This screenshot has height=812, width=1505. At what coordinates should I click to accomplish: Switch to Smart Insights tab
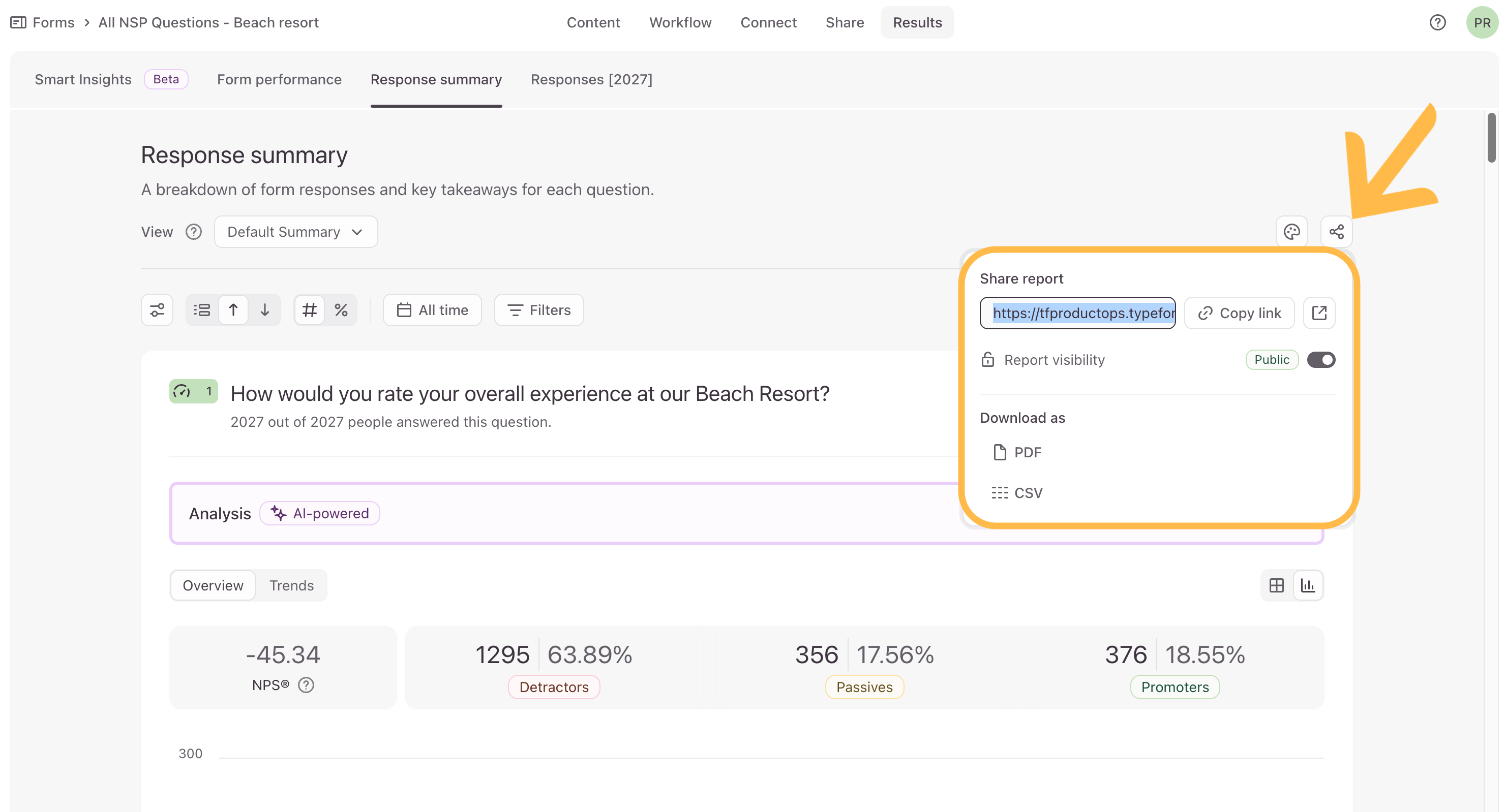pos(83,79)
